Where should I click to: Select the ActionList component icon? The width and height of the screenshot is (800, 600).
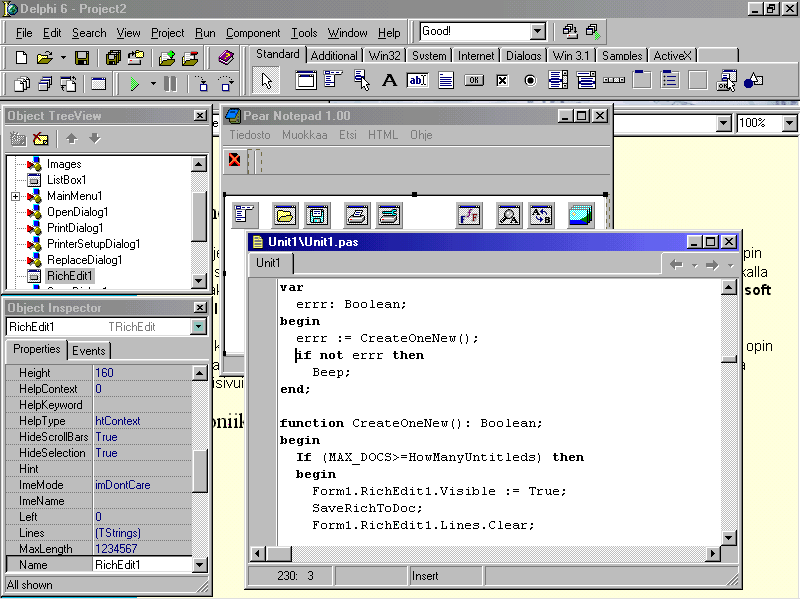pyautogui.click(x=726, y=80)
